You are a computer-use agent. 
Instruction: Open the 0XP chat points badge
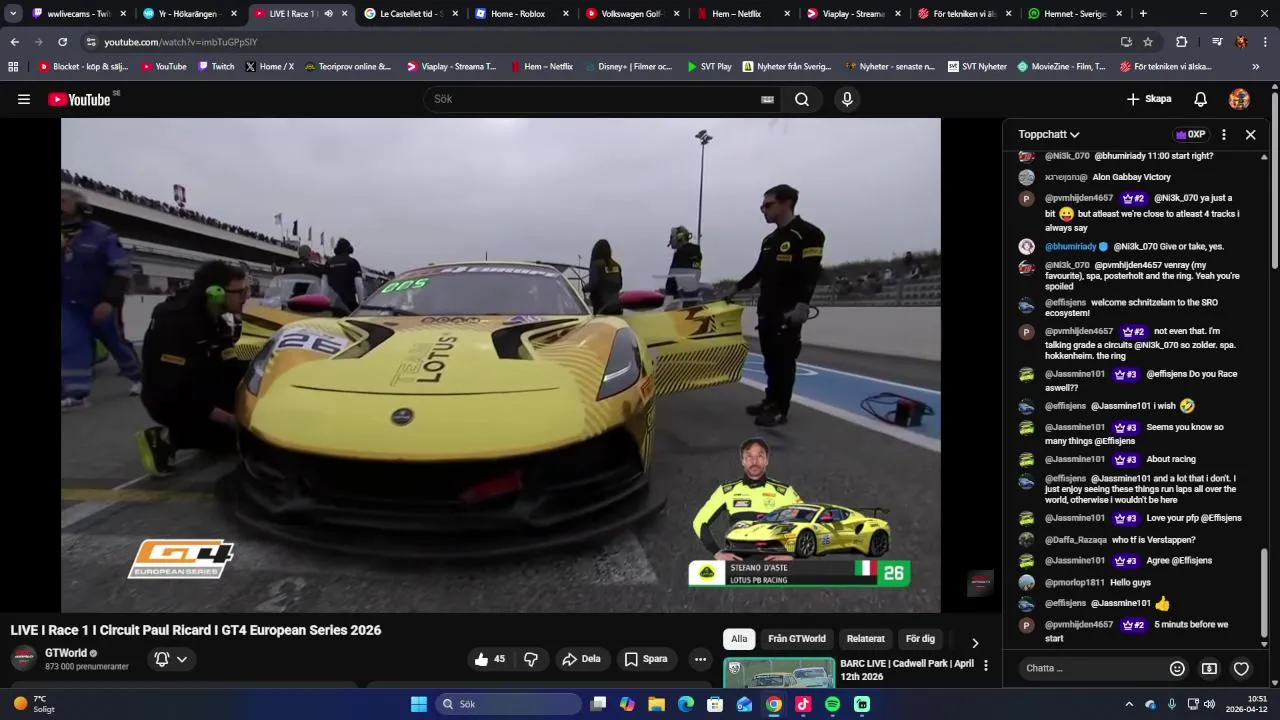point(1190,134)
